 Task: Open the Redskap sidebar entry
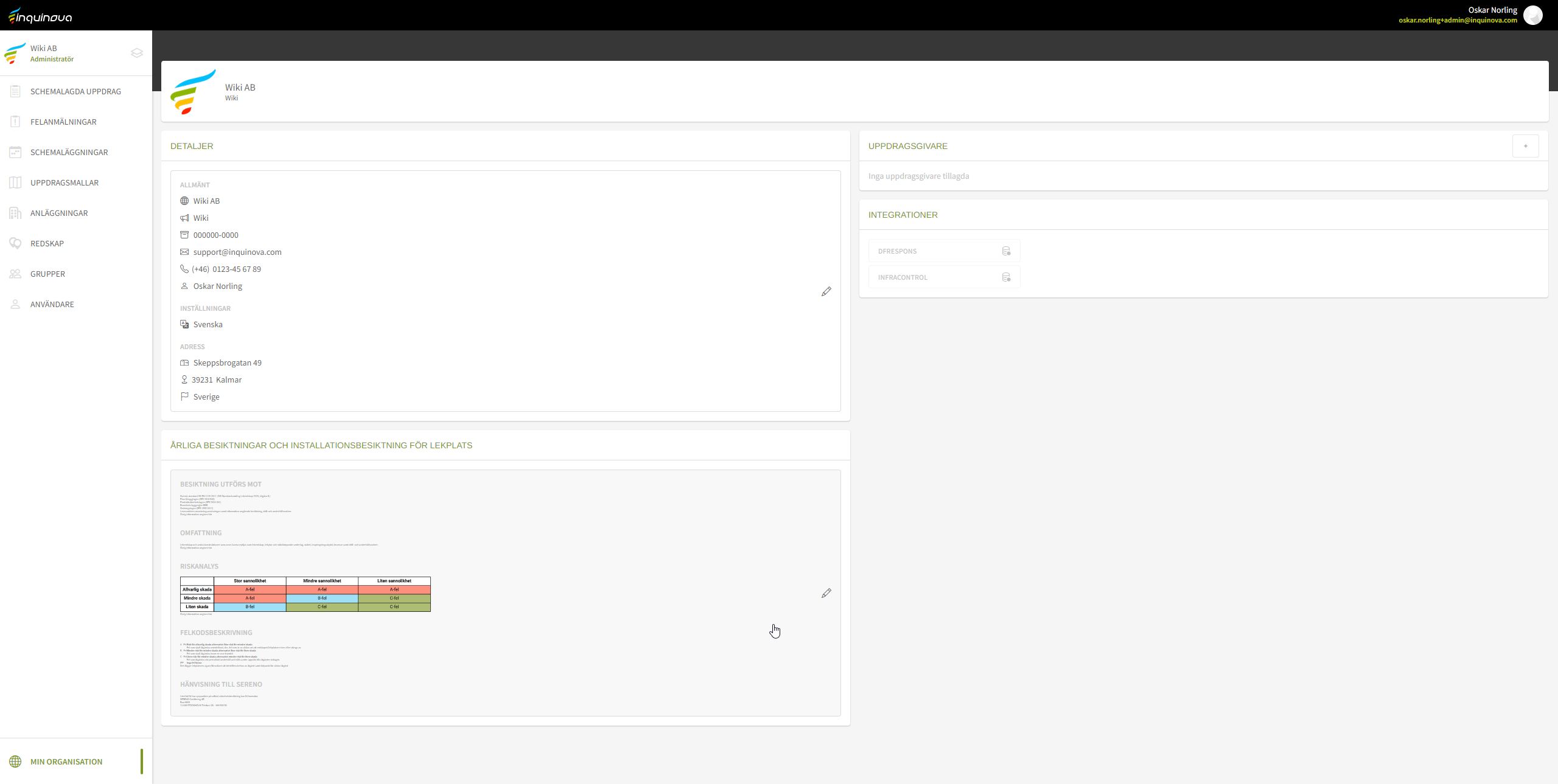(x=47, y=243)
